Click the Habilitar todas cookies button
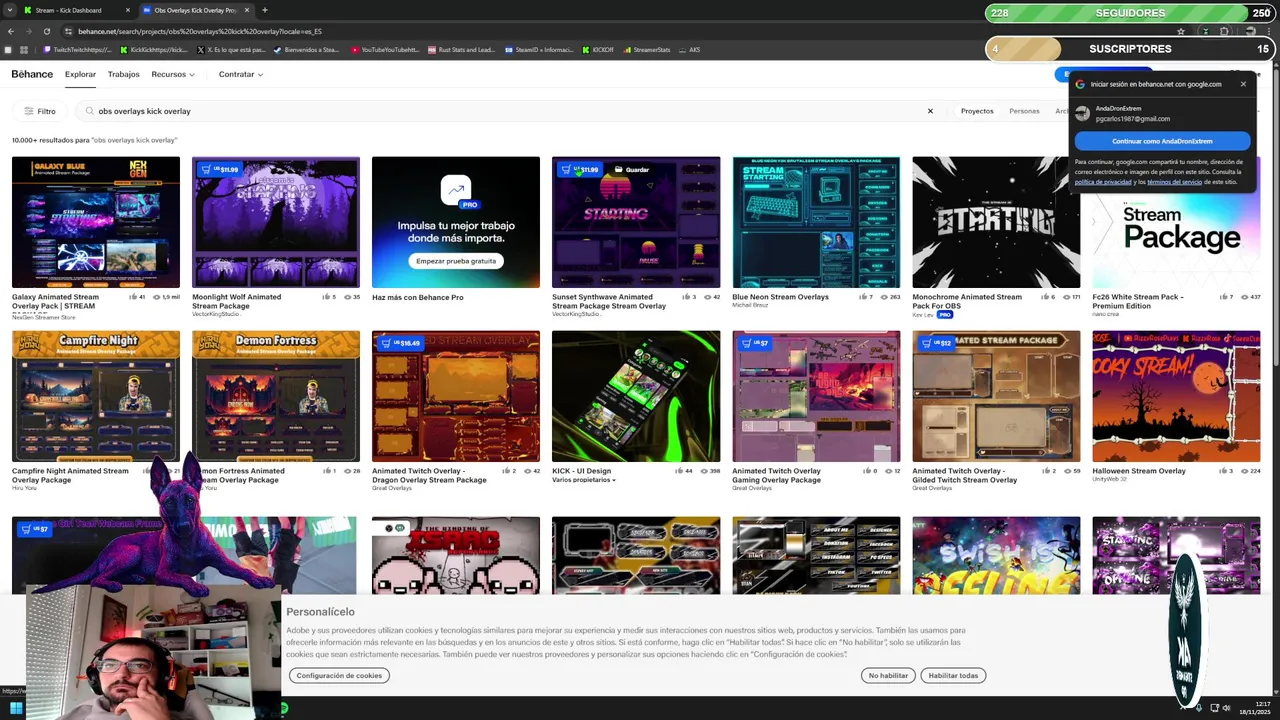The width and height of the screenshot is (1280, 720). click(x=953, y=676)
